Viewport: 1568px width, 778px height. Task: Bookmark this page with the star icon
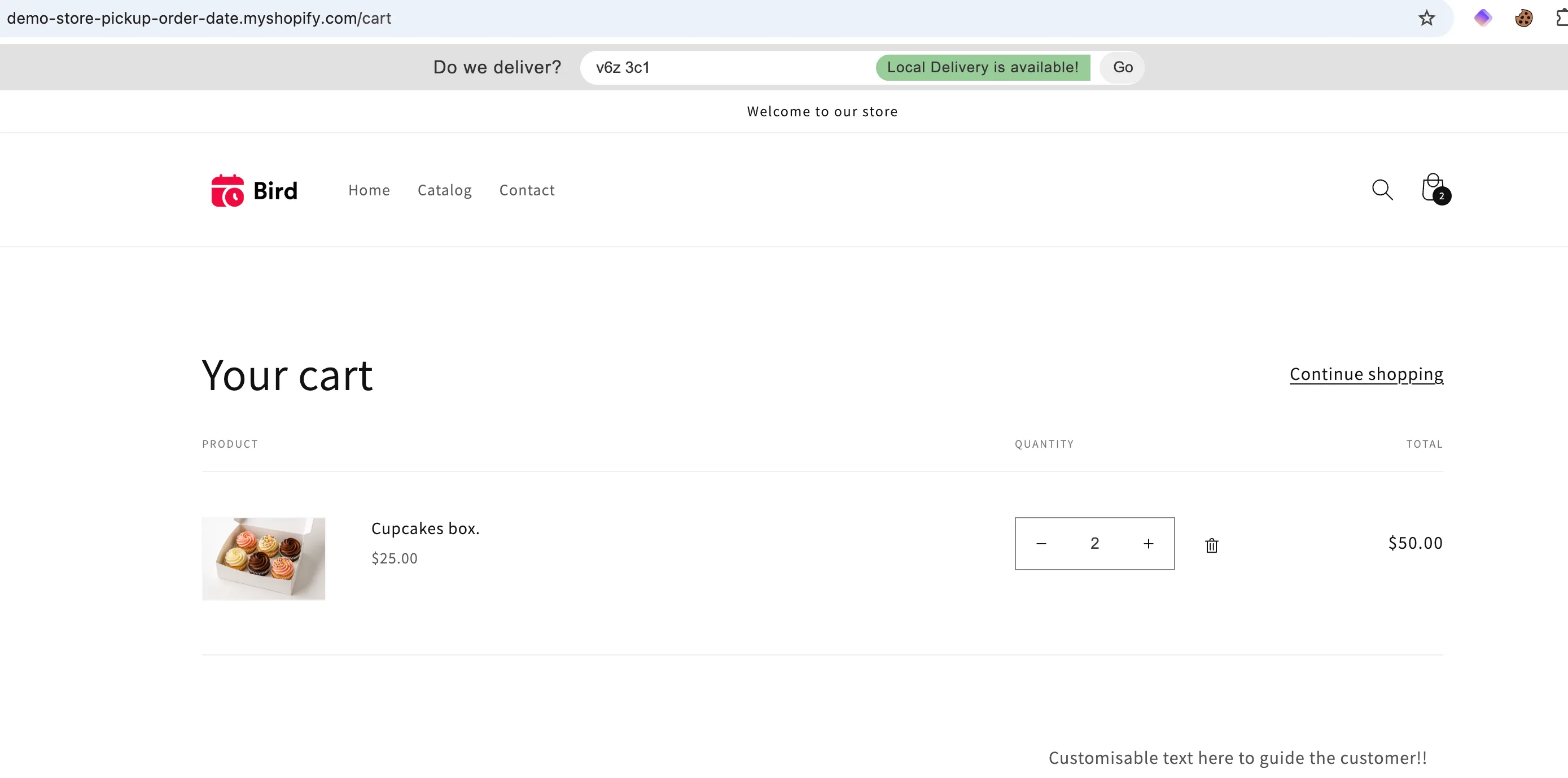[1426, 18]
